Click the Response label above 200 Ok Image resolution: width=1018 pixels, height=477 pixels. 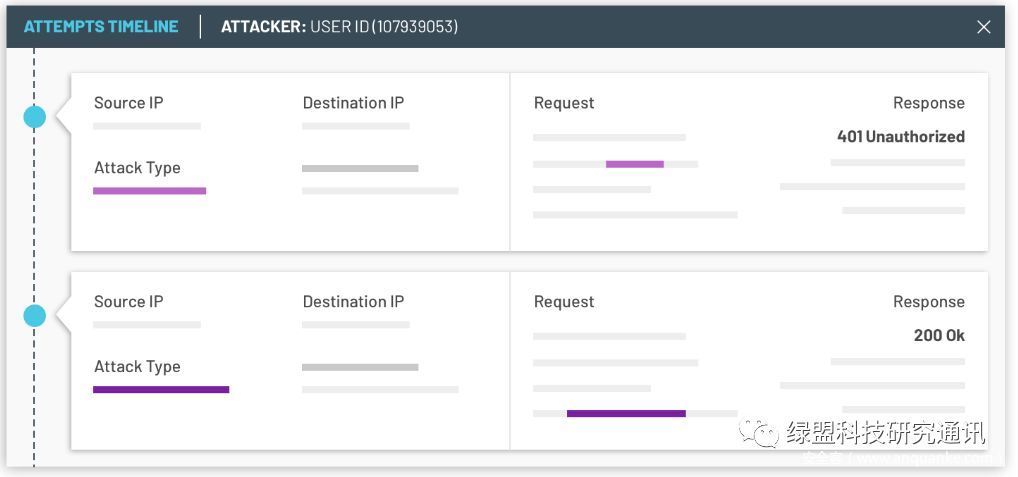[x=928, y=302]
